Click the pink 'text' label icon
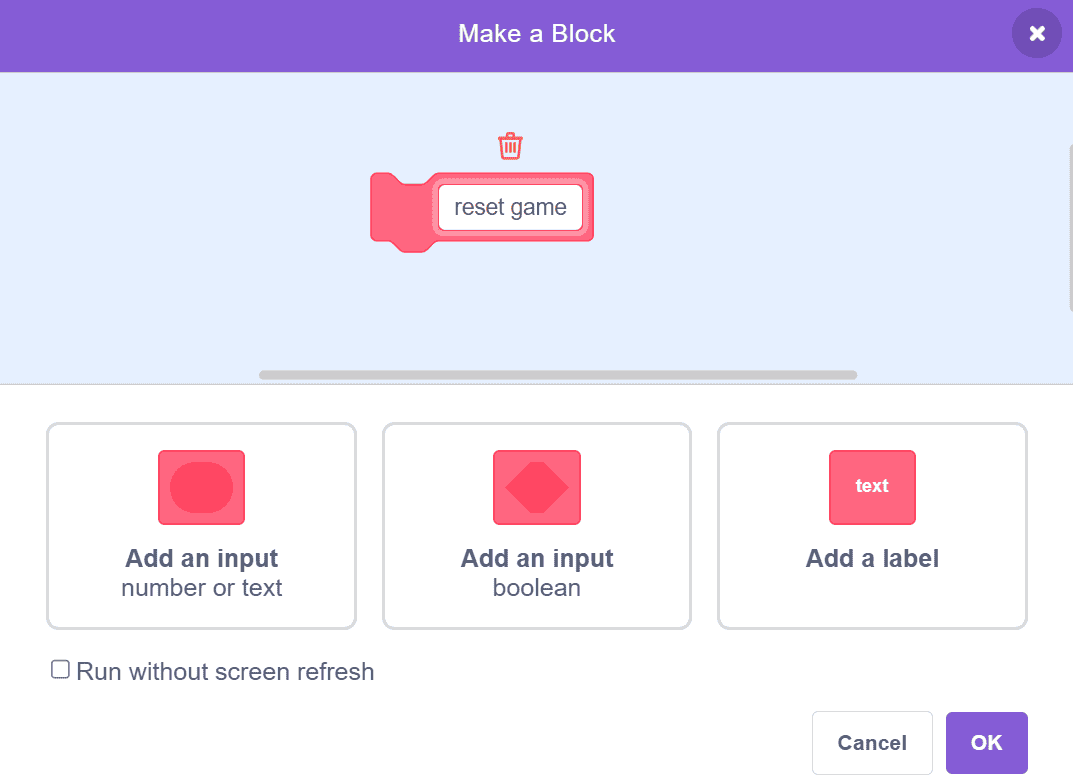1073x776 pixels. click(872, 487)
